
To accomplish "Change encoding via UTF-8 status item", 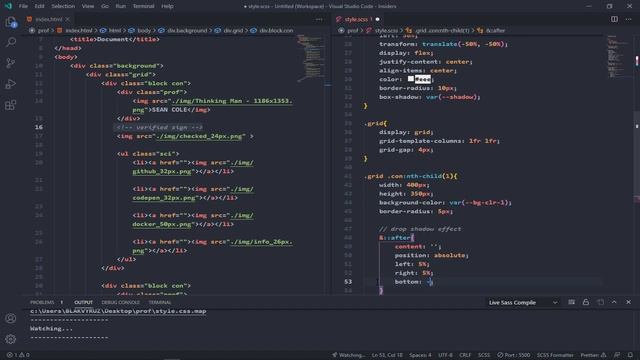I will (x=445, y=355).
